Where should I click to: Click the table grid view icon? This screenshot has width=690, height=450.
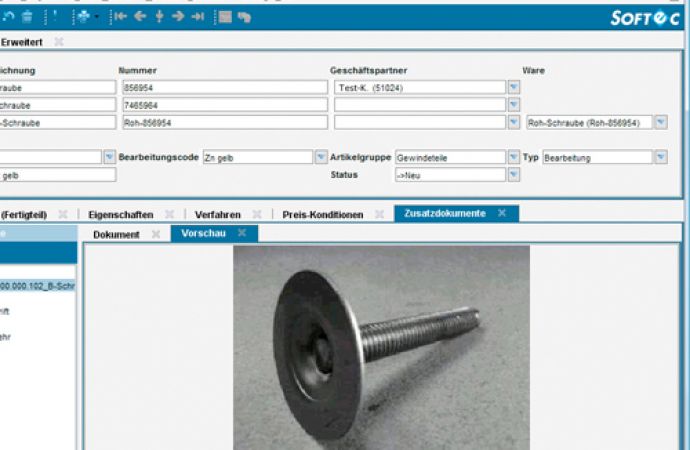[x=224, y=17]
